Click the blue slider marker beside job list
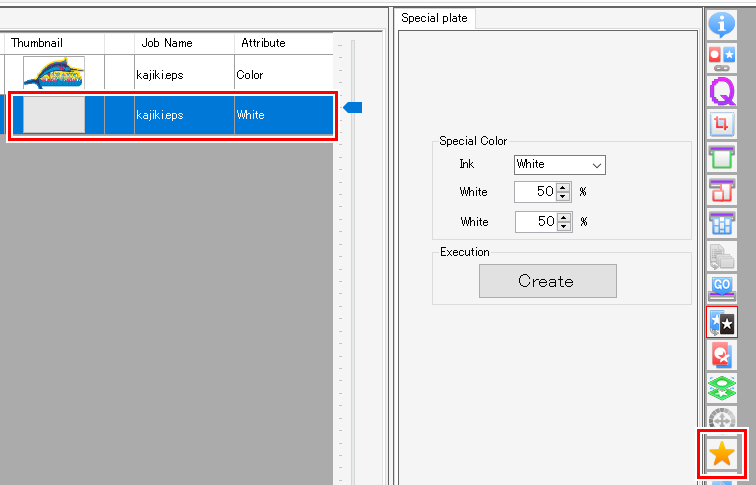Image resolution: width=756 pixels, height=485 pixels. (x=353, y=107)
